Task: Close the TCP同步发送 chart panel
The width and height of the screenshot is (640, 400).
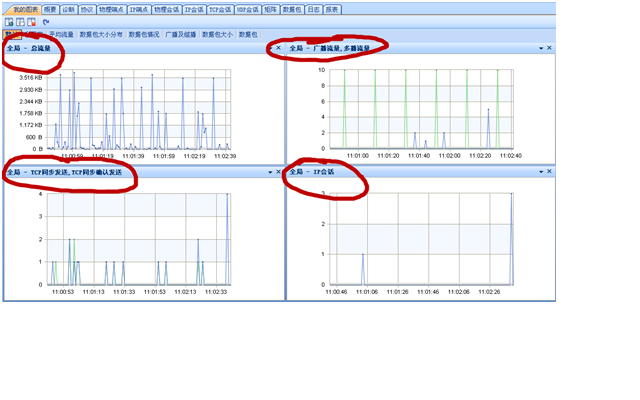Action: 279,172
